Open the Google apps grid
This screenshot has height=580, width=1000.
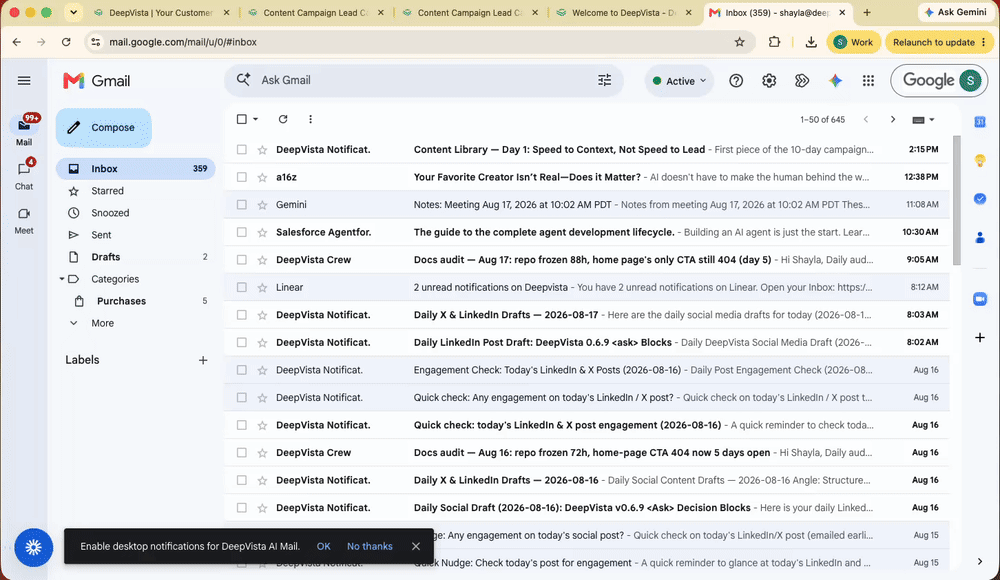point(868,80)
